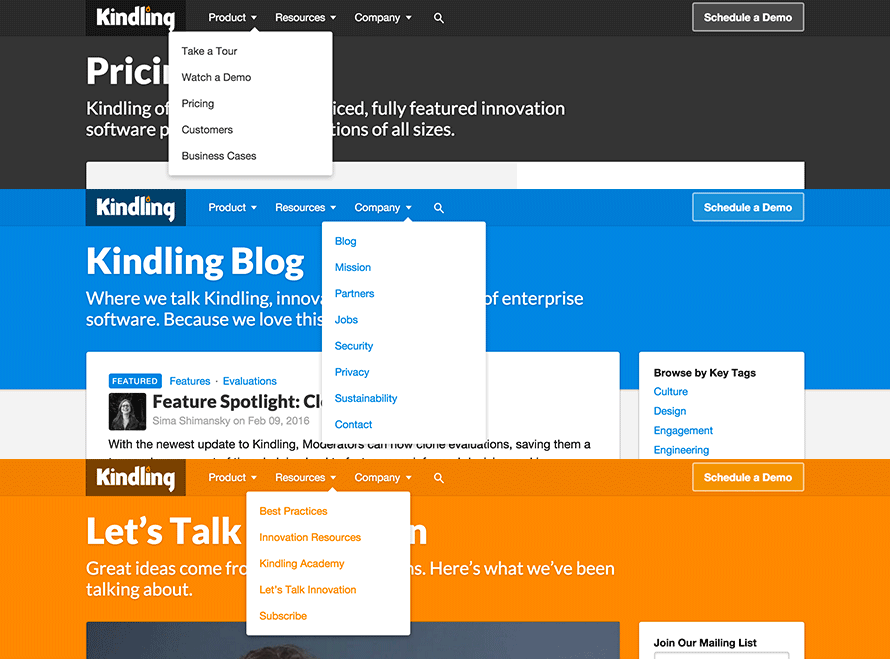Browse posts tagged Culture
The width and height of the screenshot is (890, 659).
(670, 392)
